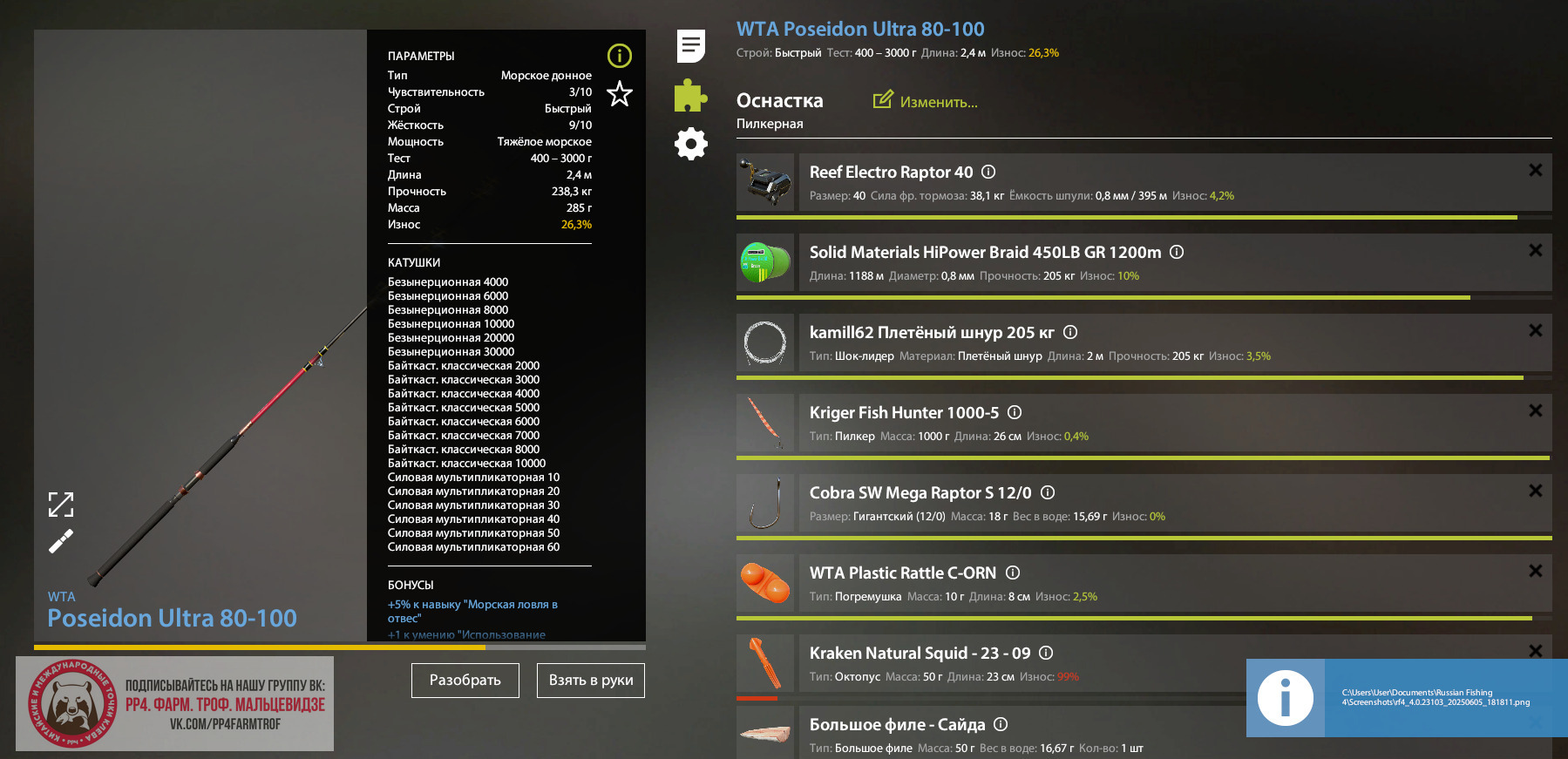1568x759 pixels.
Task: Open the saved screenshot file path notification
Action: pos(1436,697)
